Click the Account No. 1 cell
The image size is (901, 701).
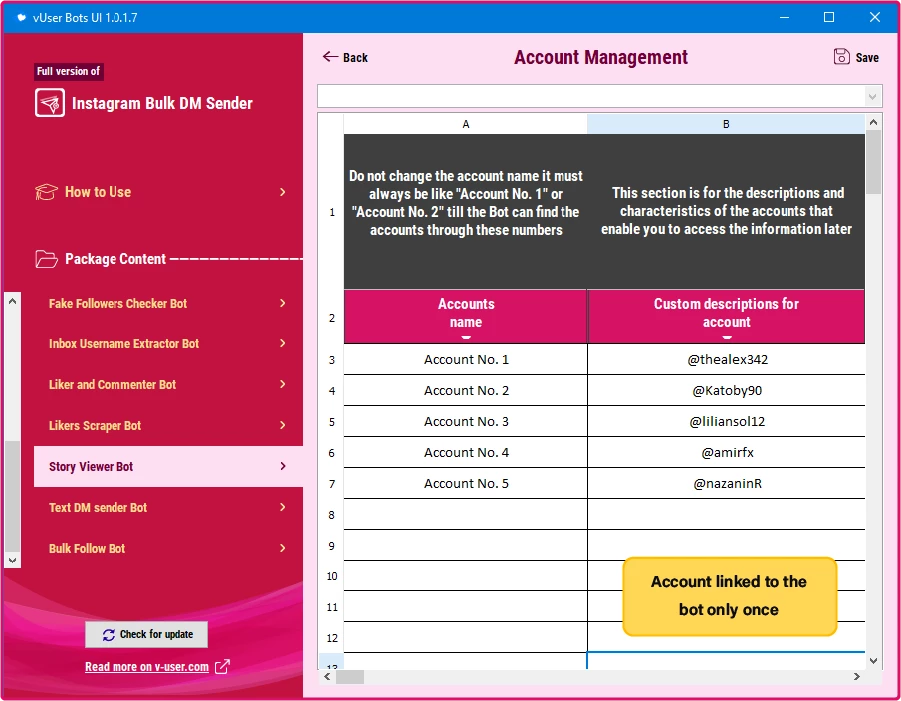pos(465,360)
